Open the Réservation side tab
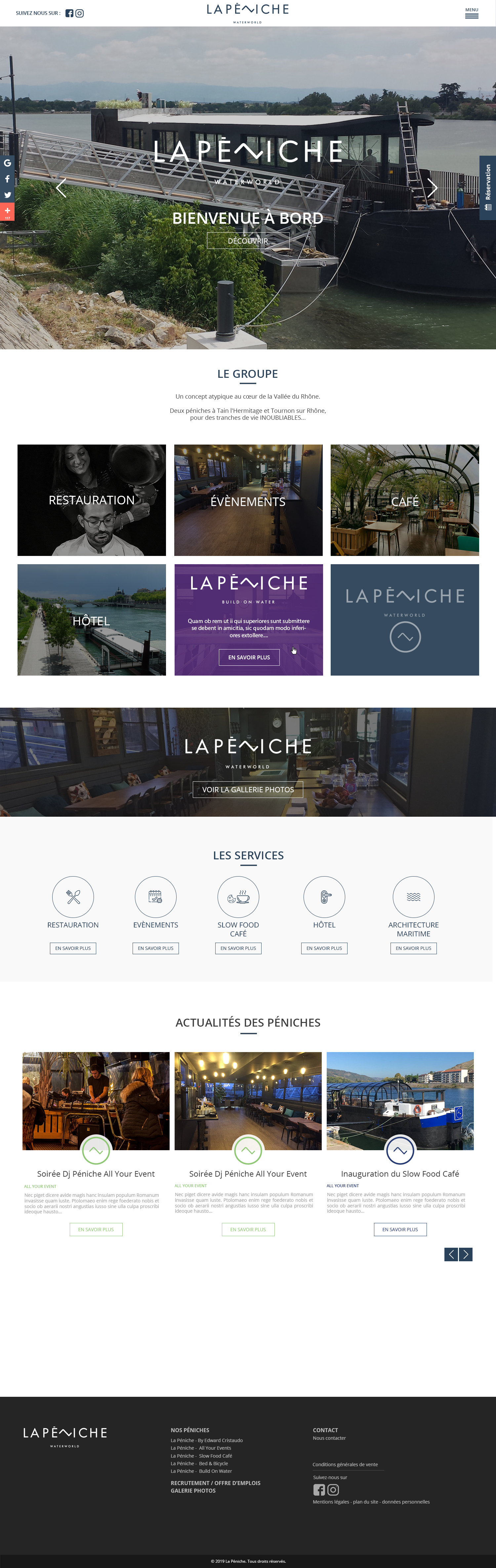The image size is (496, 1568). tap(487, 187)
